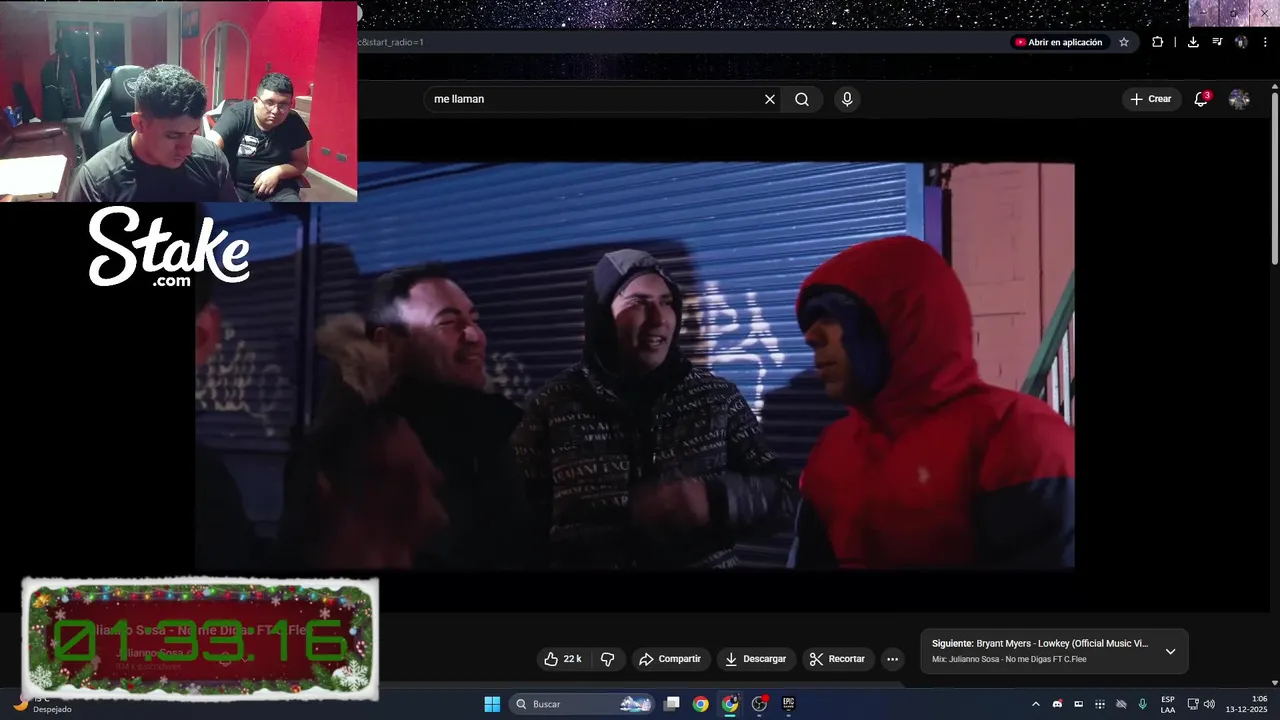
Task: Click the Descargar download button
Action: pos(755,659)
